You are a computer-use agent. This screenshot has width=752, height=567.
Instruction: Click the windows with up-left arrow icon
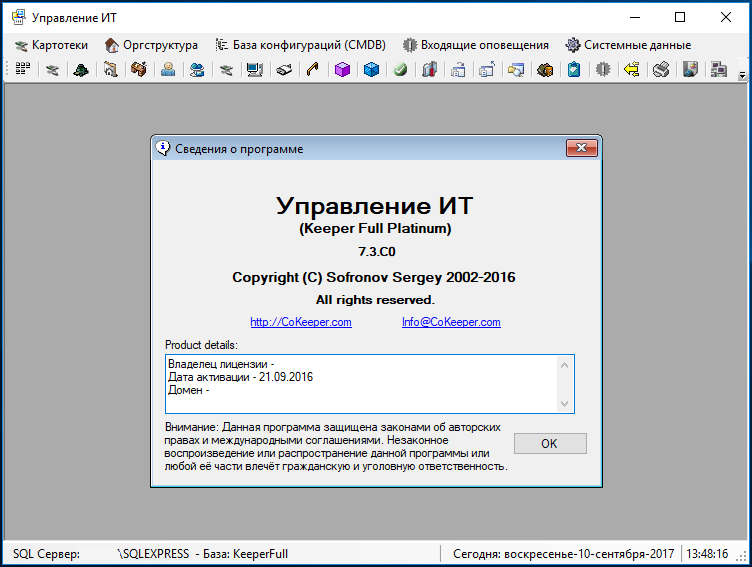point(487,70)
